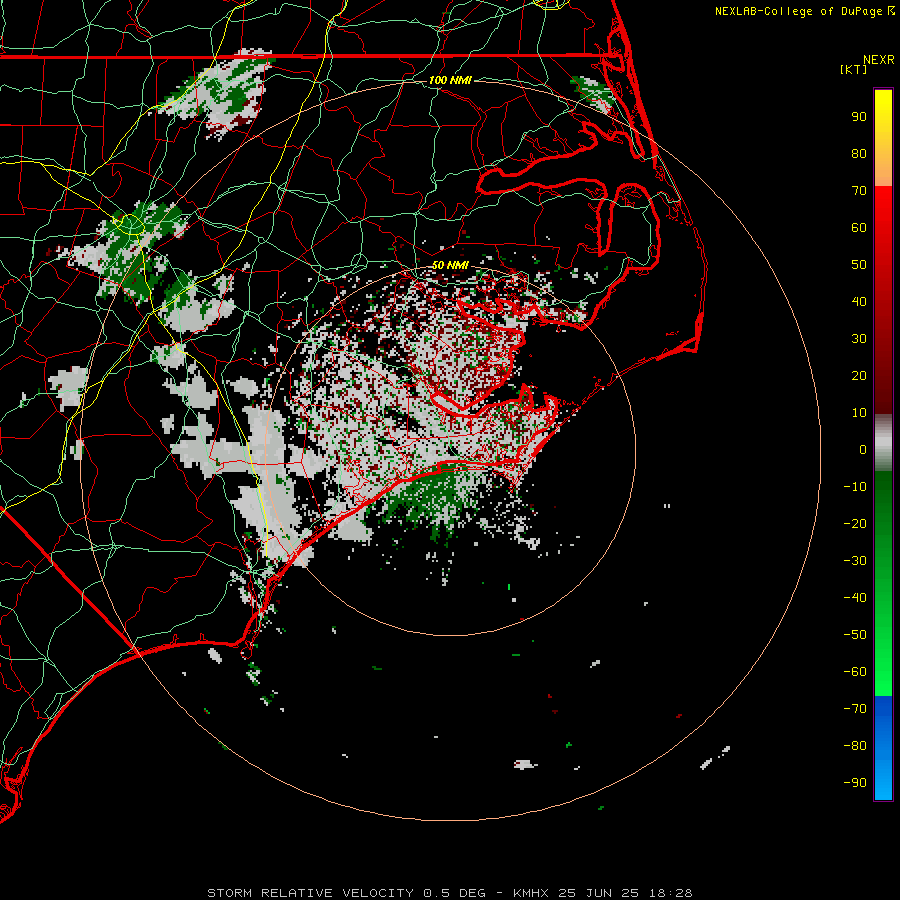Click the -70 value on the velocity scale
Viewport: 900px width, 900px height.
coord(855,709)
